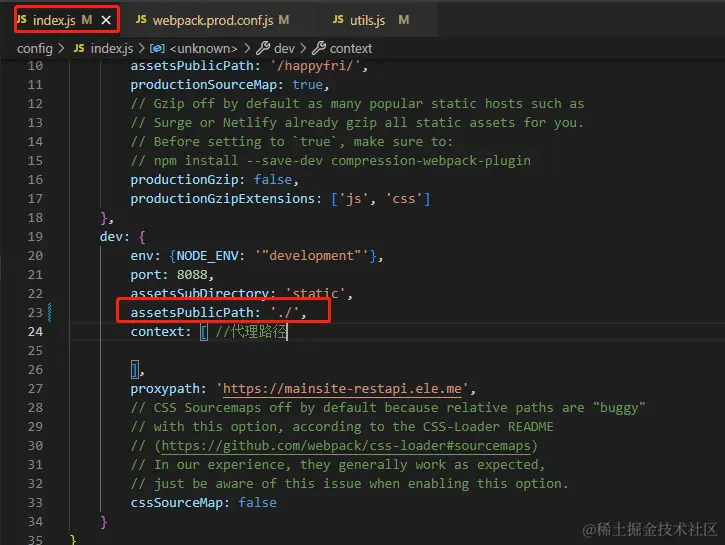Screen dimensions: 725x545
Task: Click the JS file icon on utils.js tab
Action: click(x=338, y=19)
